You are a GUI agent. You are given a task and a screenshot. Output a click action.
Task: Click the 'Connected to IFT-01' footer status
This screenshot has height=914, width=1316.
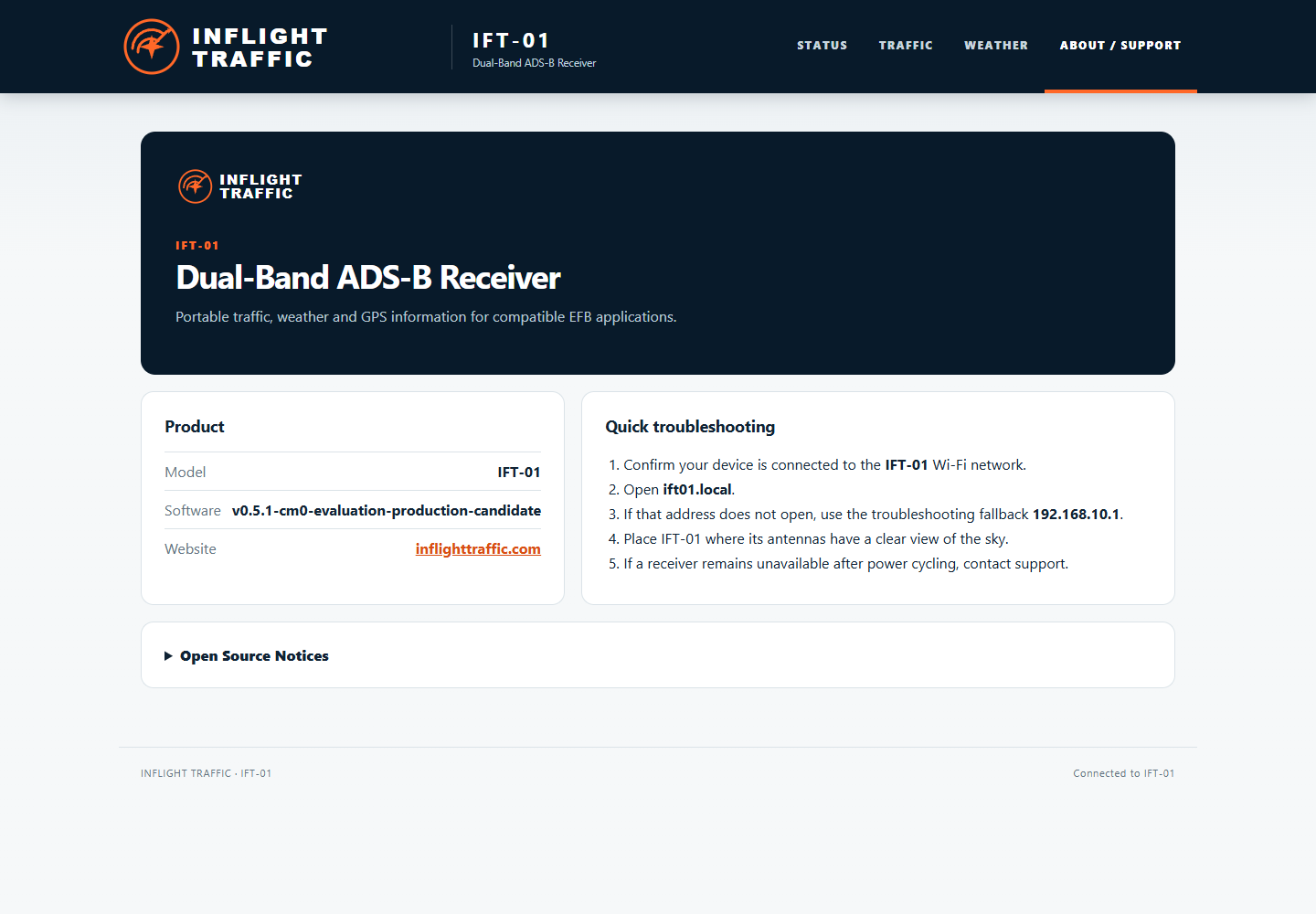1124,773
